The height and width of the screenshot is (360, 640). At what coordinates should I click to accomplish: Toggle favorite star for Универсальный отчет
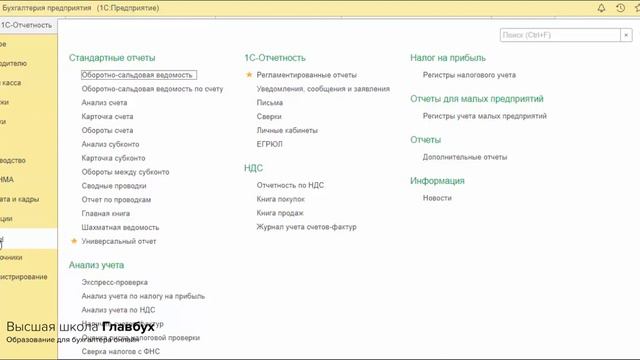pos(74,241)
